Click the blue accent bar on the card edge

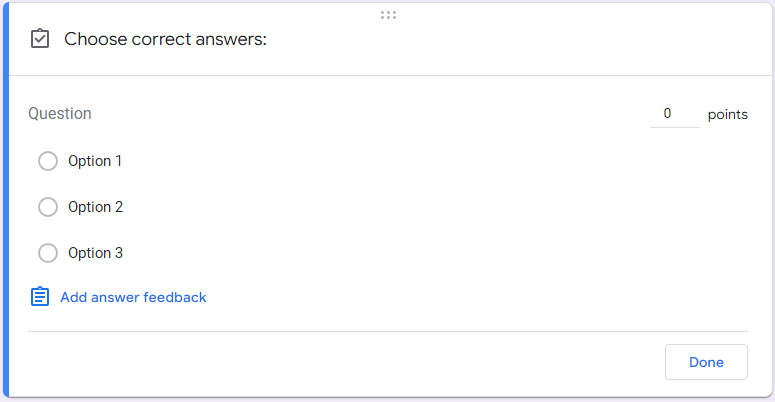coord(6,200)
